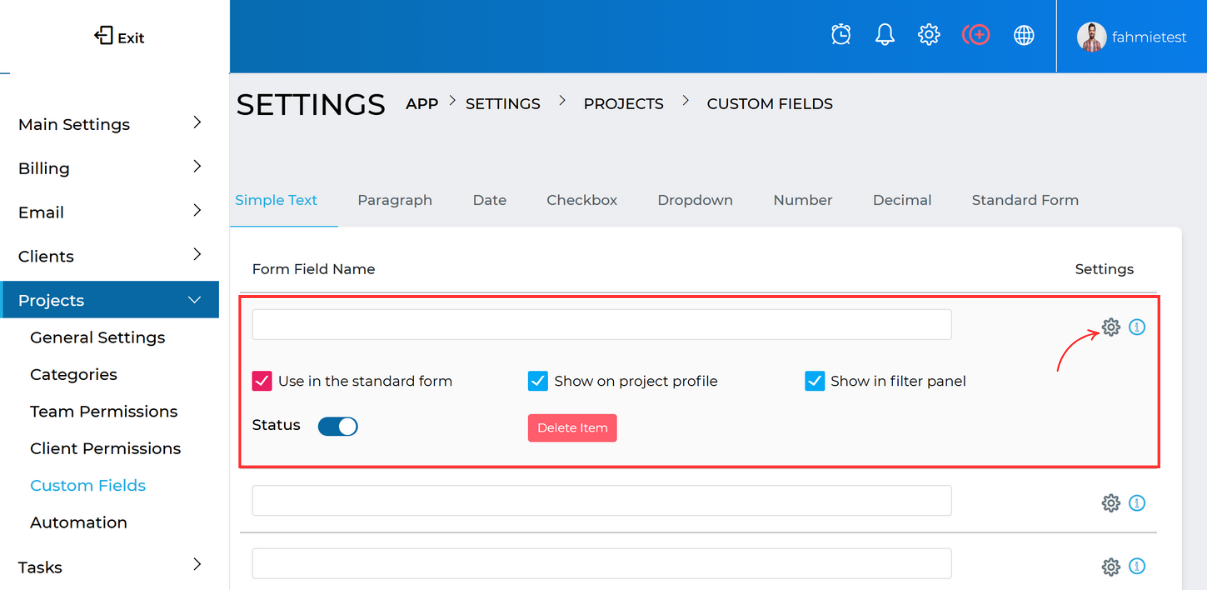Open Automation under Projects
Image resolution: width=1207 pixels, height=590 pixels.
coord(79,522)
